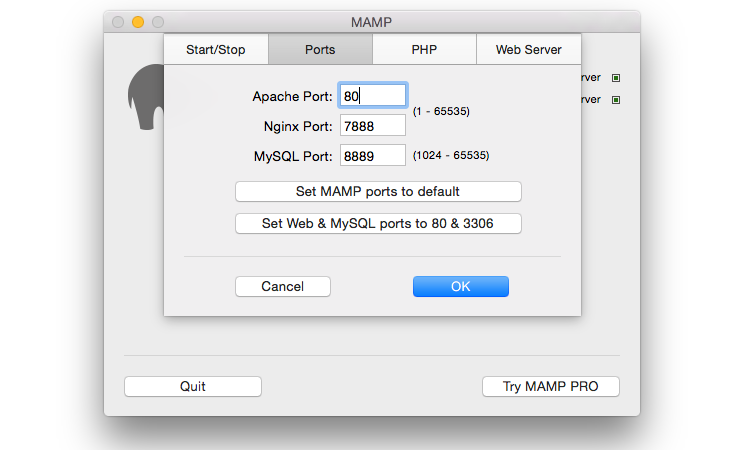
Task: Focus the Apache Port input field
Action: pos(372,95)
